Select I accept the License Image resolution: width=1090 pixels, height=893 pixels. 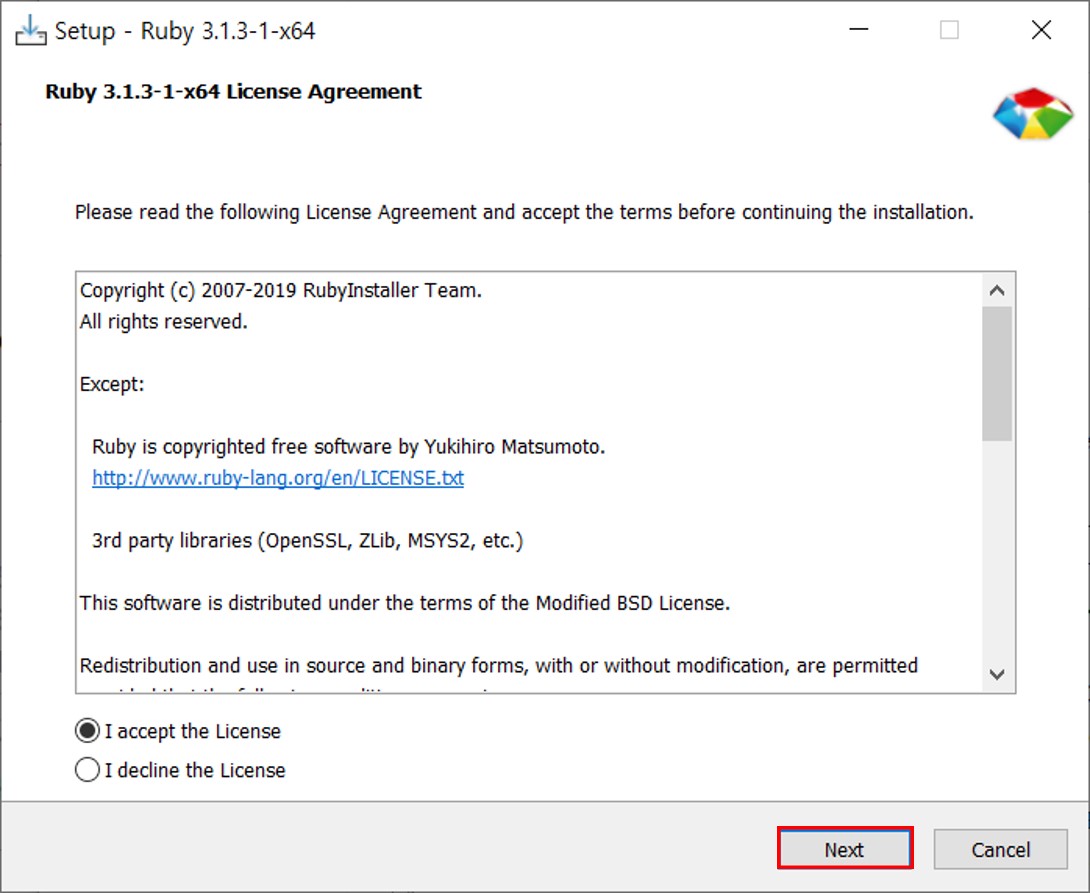178,731
